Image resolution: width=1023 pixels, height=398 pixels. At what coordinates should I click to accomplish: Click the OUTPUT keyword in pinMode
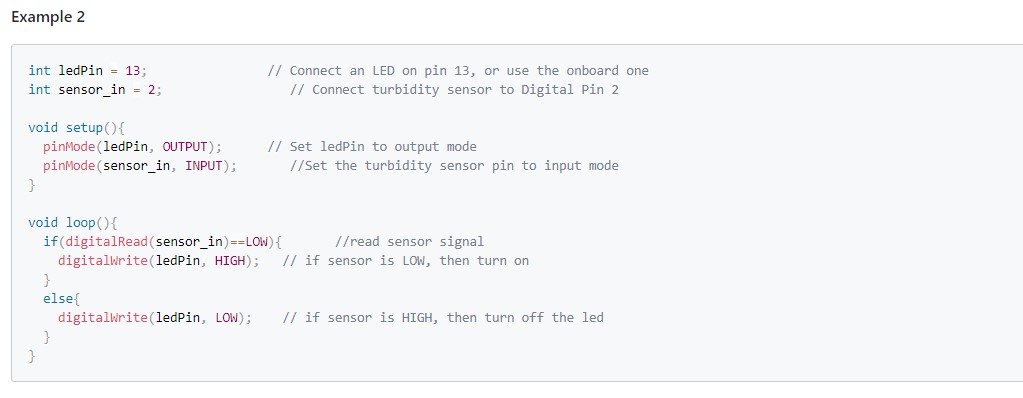[185, 146]
